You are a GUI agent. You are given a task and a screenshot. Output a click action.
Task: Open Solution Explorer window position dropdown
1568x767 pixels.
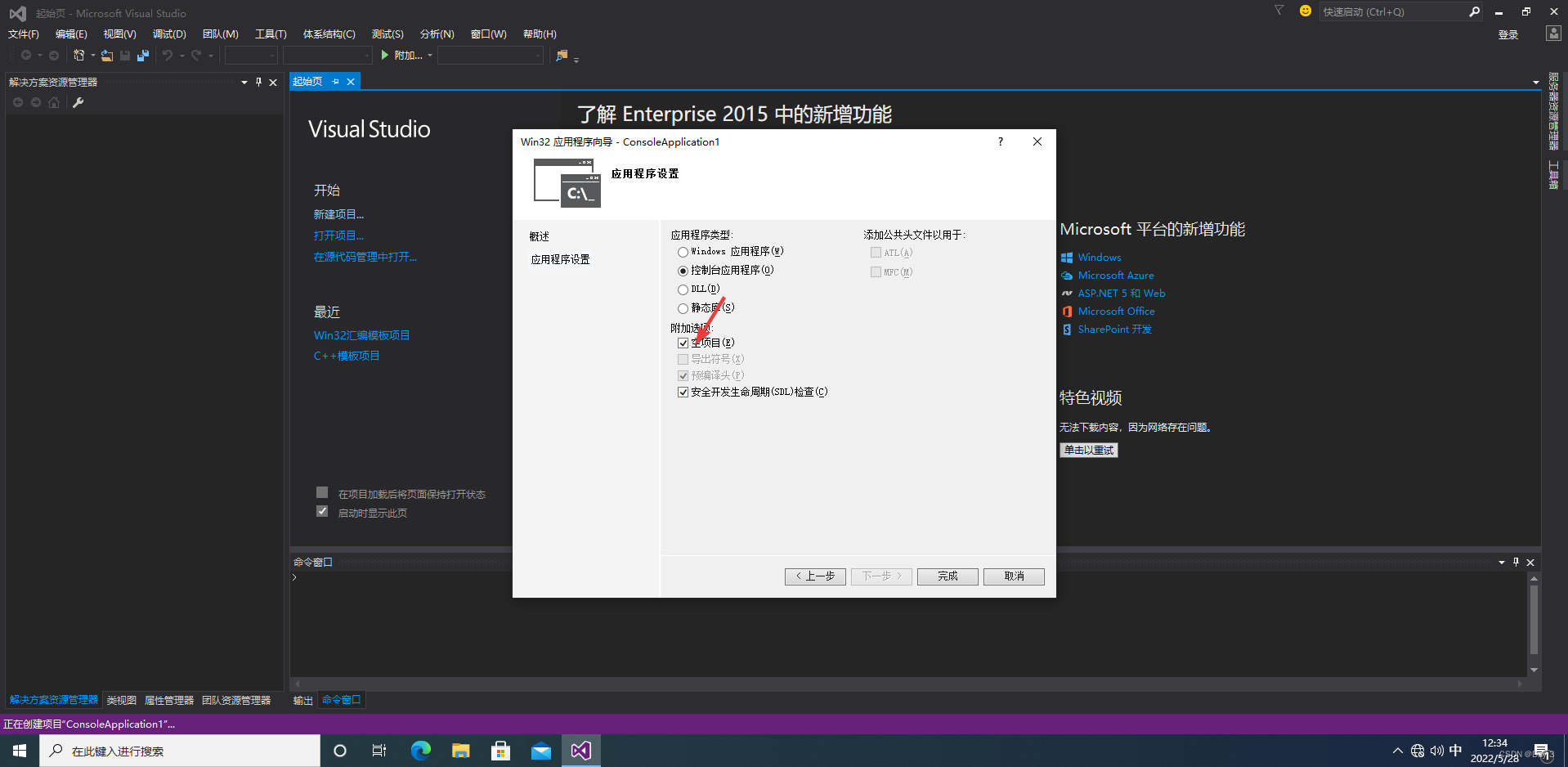(x=244, y=82)
